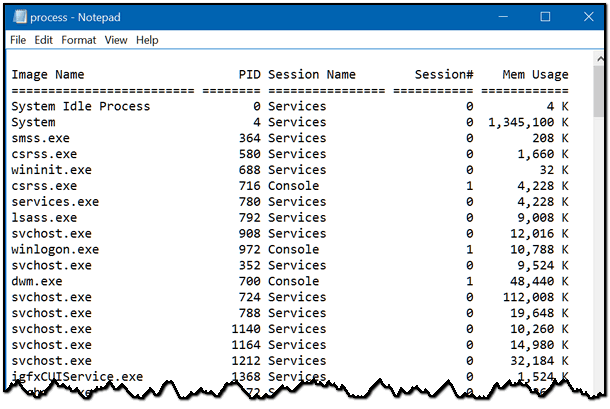Click the "smss.exe" process name
610x409 pixels.
[x=40, y=138]
